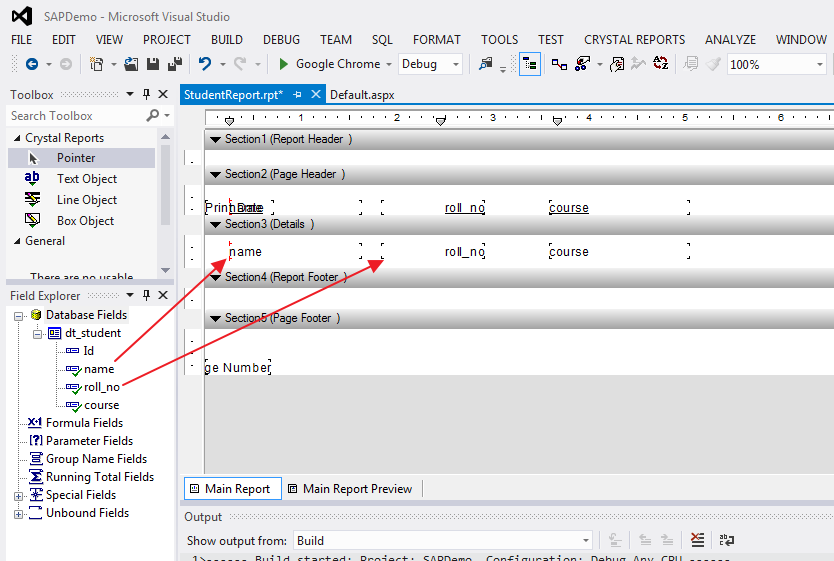Collapse the Crystal Reports toolbox group
Viewport: 834px width, 561px height.
click(17, 138)
